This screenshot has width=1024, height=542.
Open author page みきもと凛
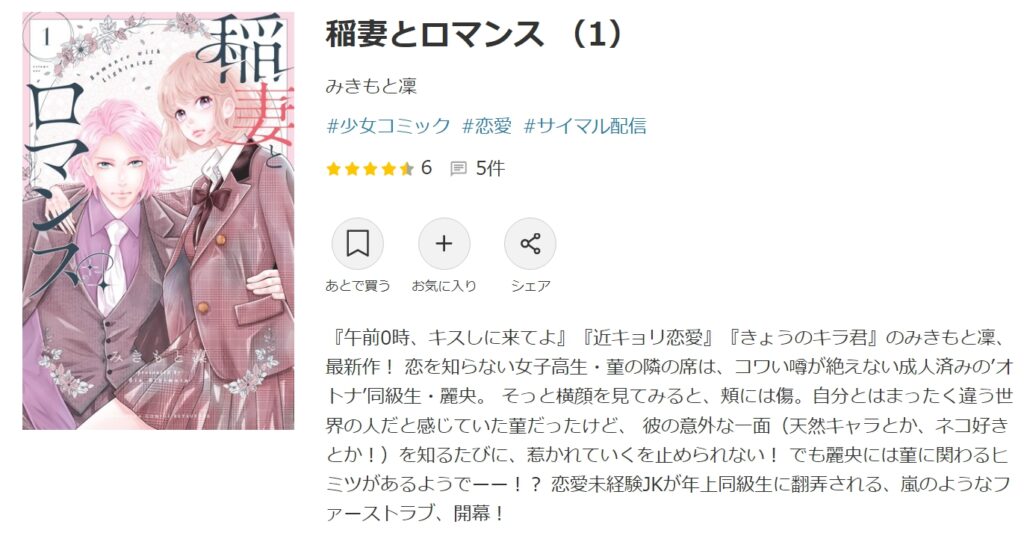point(371,86)
